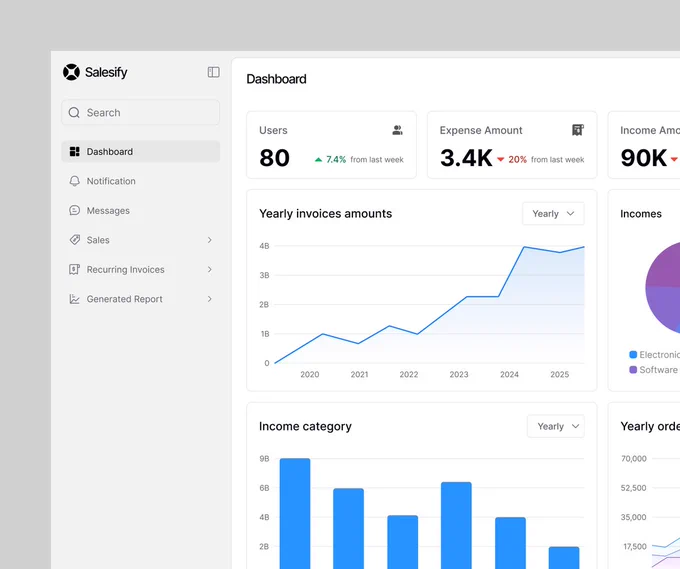Click the Software purple legend swatch
The width and height of the screenshot is (680, 569).
[633, 370]
